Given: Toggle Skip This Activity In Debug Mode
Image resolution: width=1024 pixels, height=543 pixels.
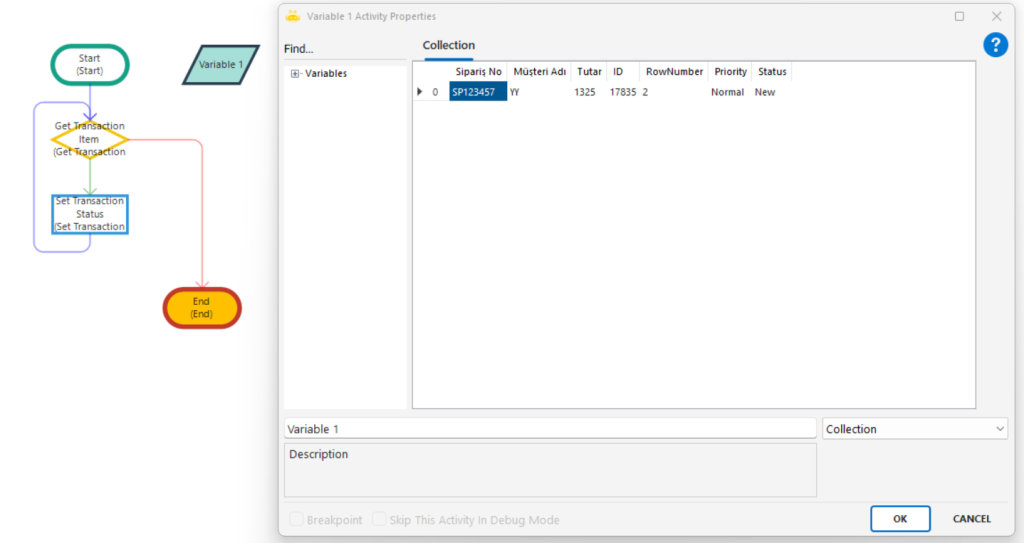Looking at the screenshot, I should (x=380, y=520).
